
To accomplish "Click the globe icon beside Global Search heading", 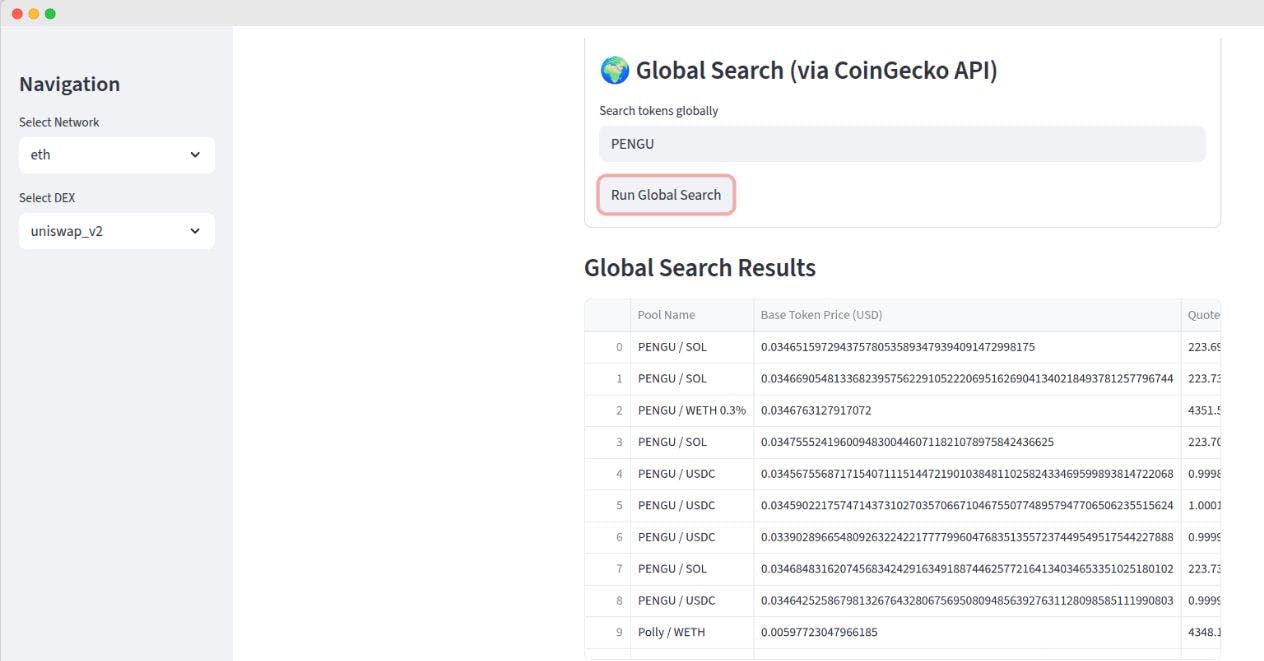I will pyautogui.click(x=614, y=71).
